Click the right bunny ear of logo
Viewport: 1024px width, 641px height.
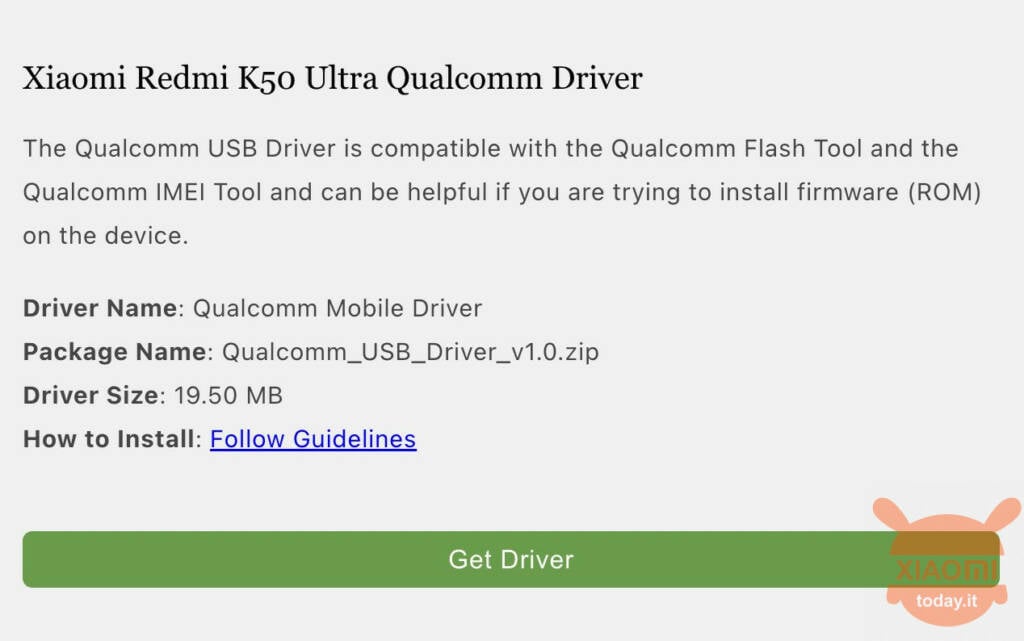[1002, 514]
